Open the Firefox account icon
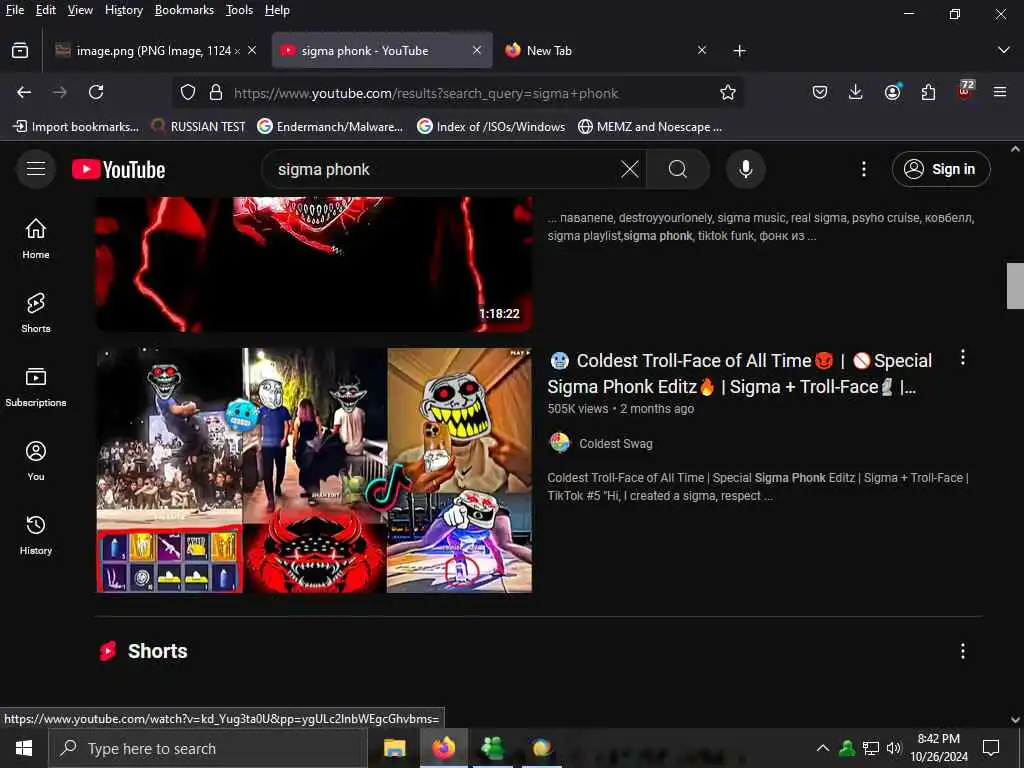 (x=893, y=93)
